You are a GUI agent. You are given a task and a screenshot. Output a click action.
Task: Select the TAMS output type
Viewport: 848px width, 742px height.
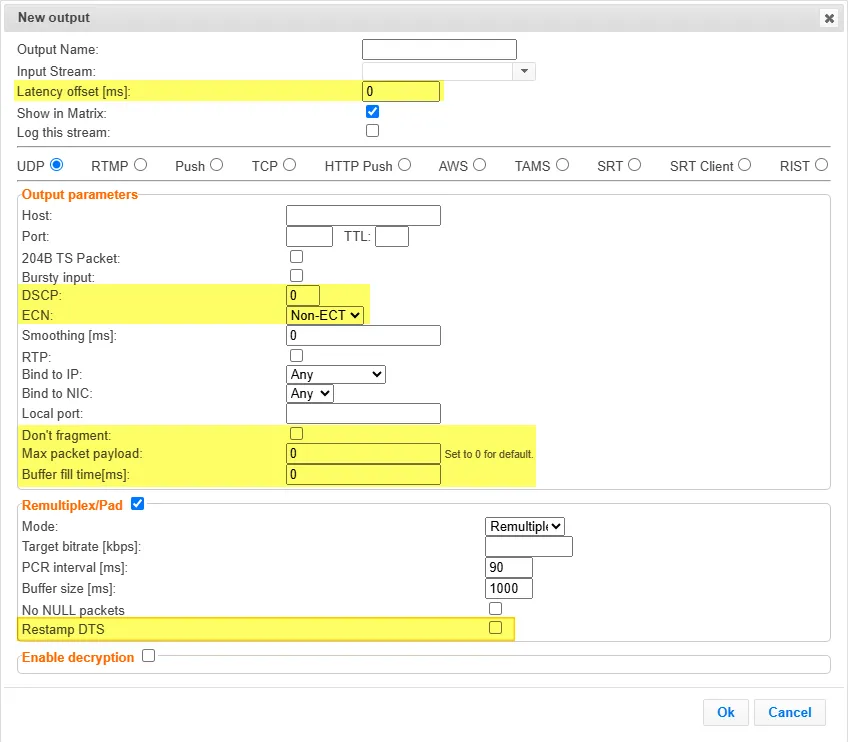(562, 164)
